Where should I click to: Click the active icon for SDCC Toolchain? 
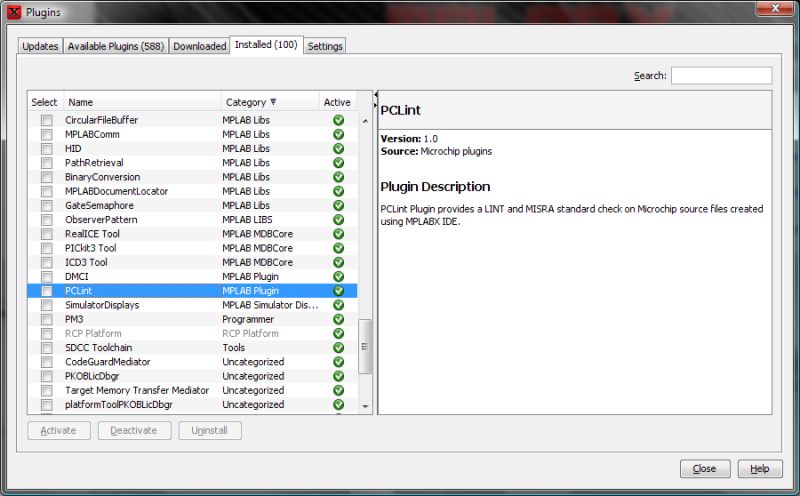(338, 348)
